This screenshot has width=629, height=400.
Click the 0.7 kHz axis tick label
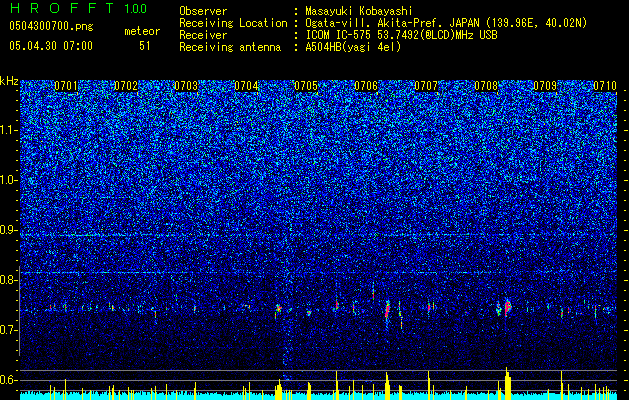pyautogui.click(x=9, y=330)
